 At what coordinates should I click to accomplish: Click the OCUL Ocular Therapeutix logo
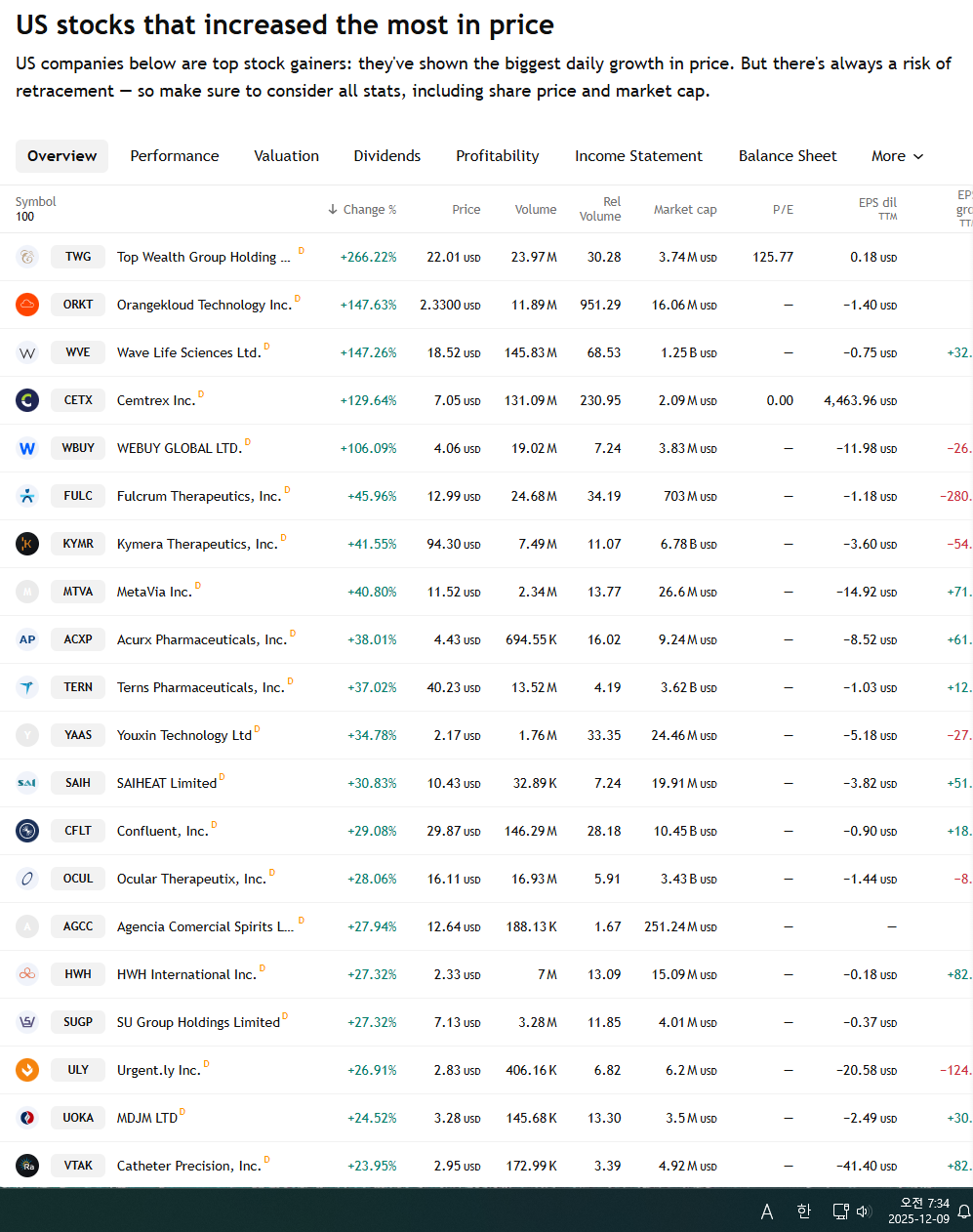tap(27, 879)
